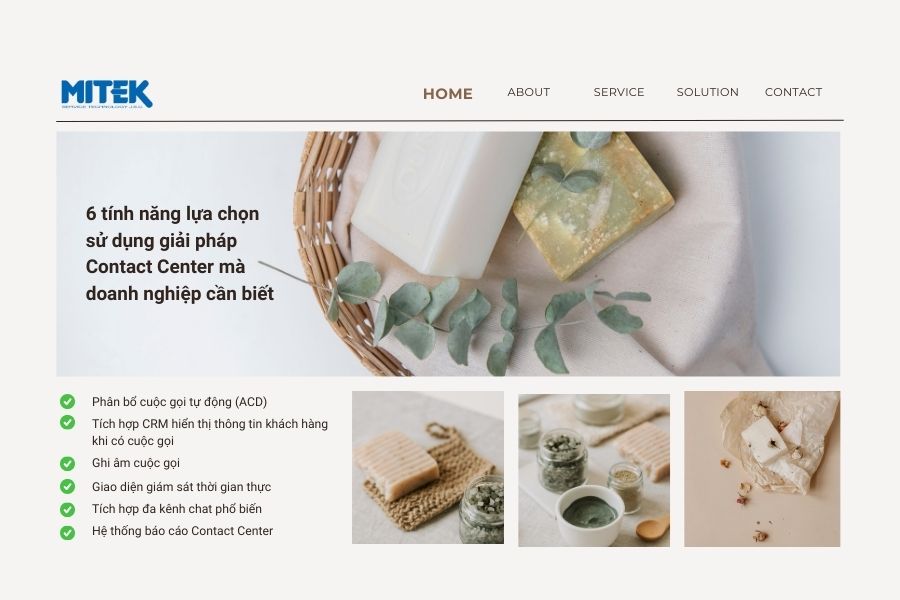Click the checkmark beside Hệ thống báo cáo
The height and width of the screenshot is (600, 900).
(x=68, y=532)
